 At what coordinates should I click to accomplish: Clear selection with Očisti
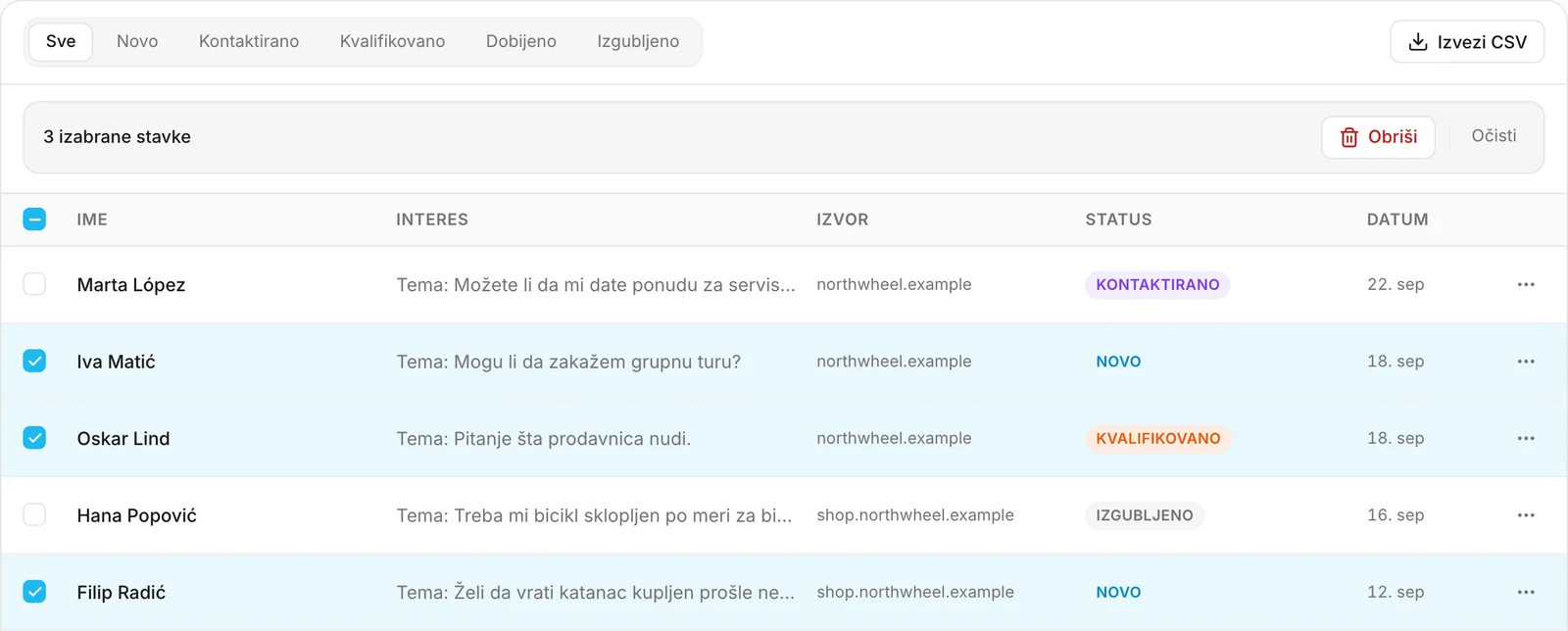pos(1494,136)
